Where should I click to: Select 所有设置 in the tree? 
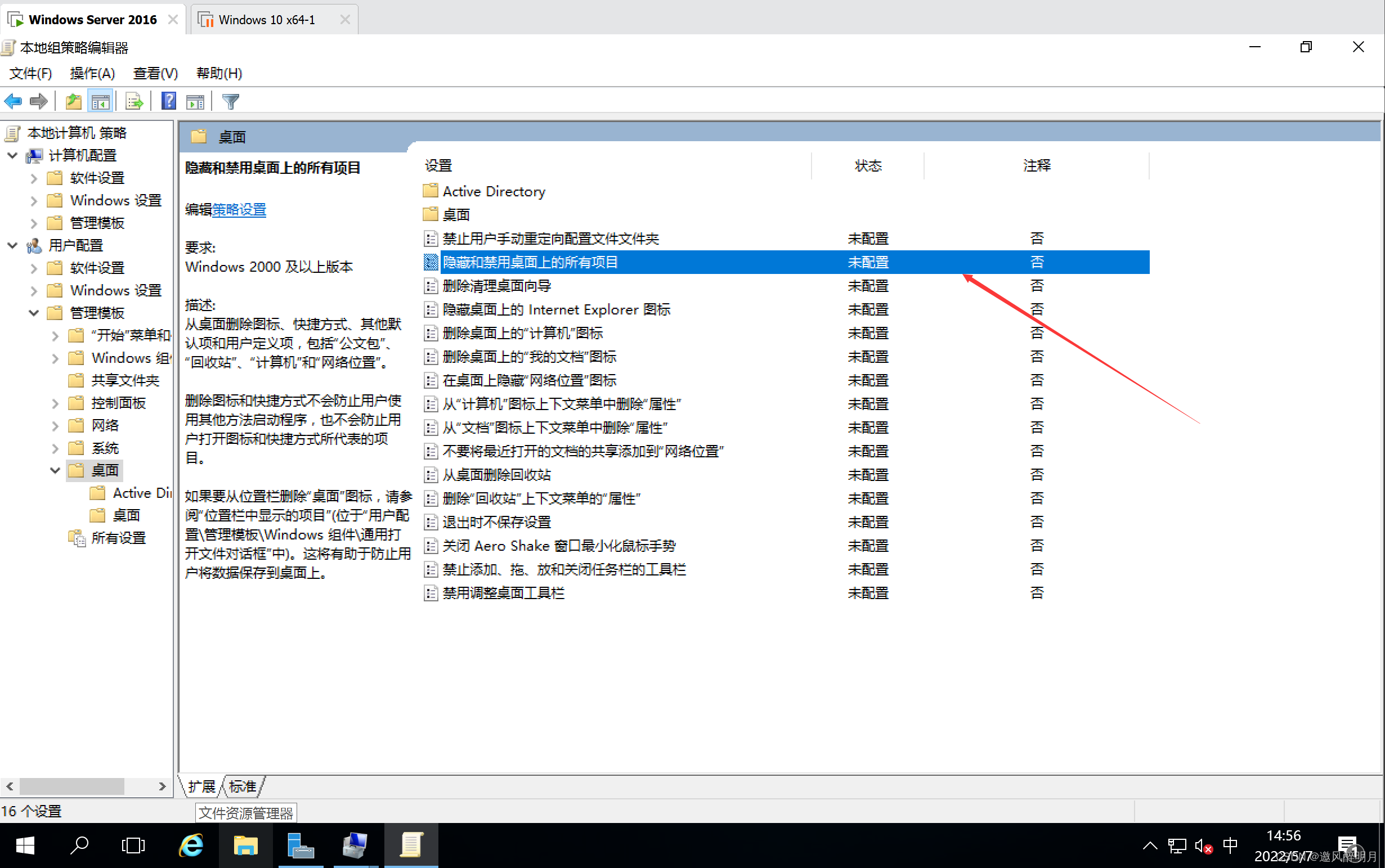[118, 538]
